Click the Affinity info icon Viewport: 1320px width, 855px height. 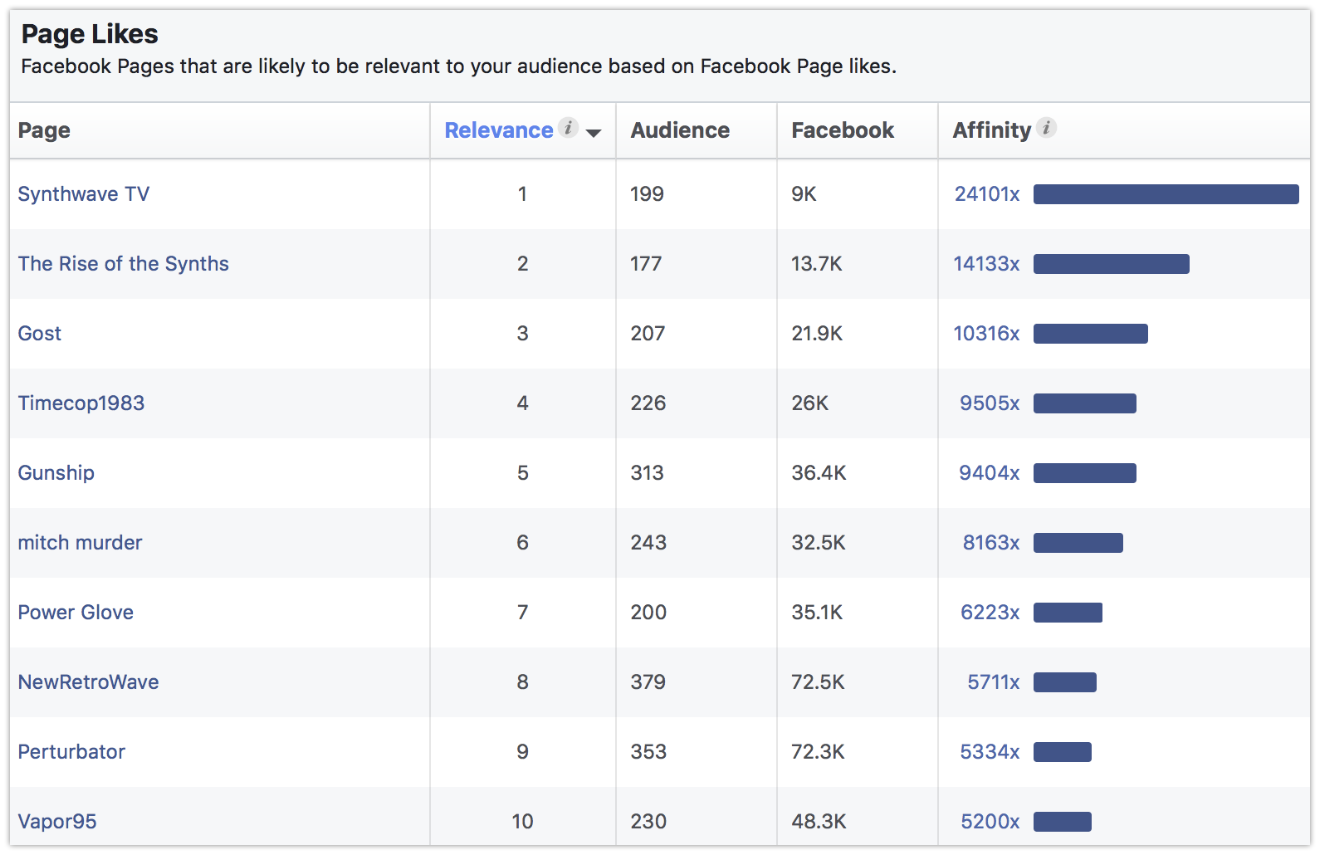tap(1046, 128)
